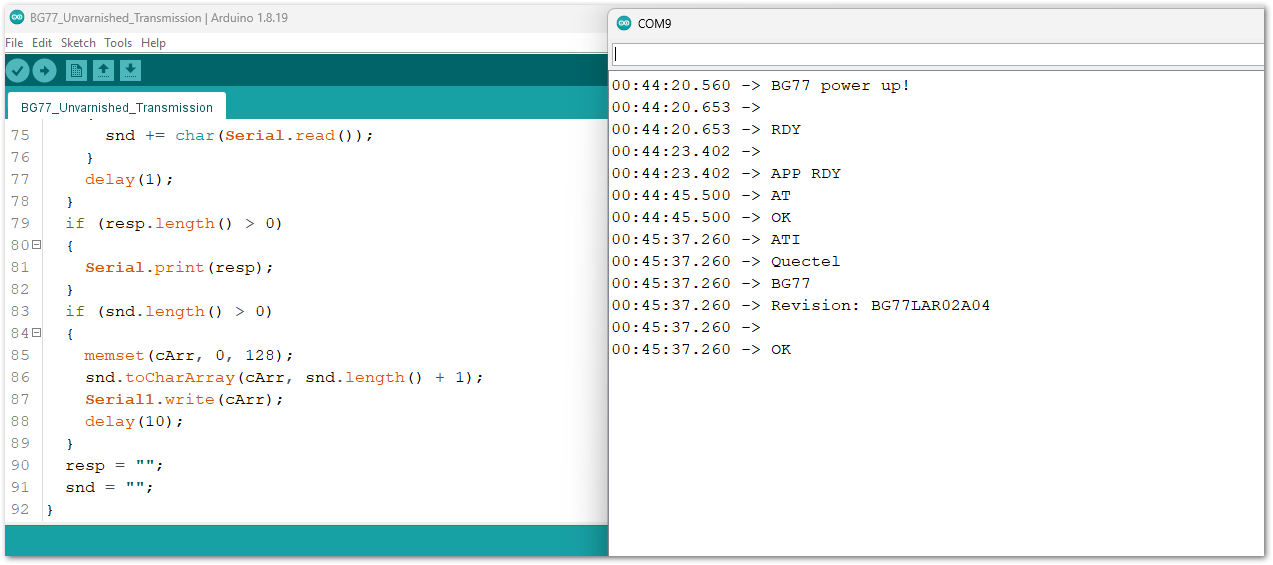Open the File menu
Image resolution: width=1273 pixels, height=565 pixels.
coord(14,43)
